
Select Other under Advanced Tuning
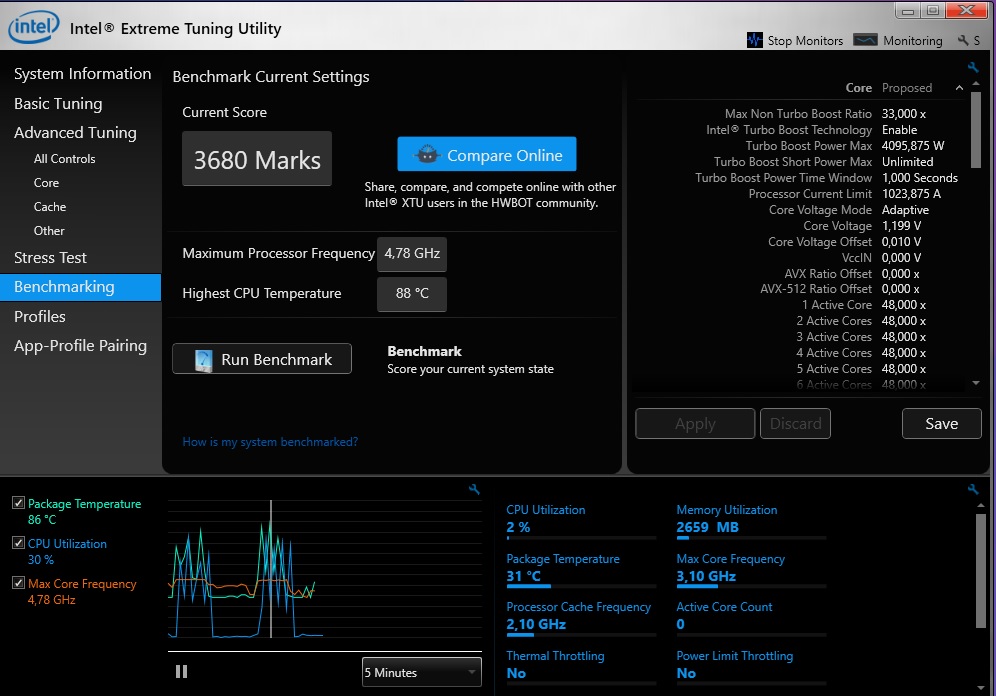(49, 231)
